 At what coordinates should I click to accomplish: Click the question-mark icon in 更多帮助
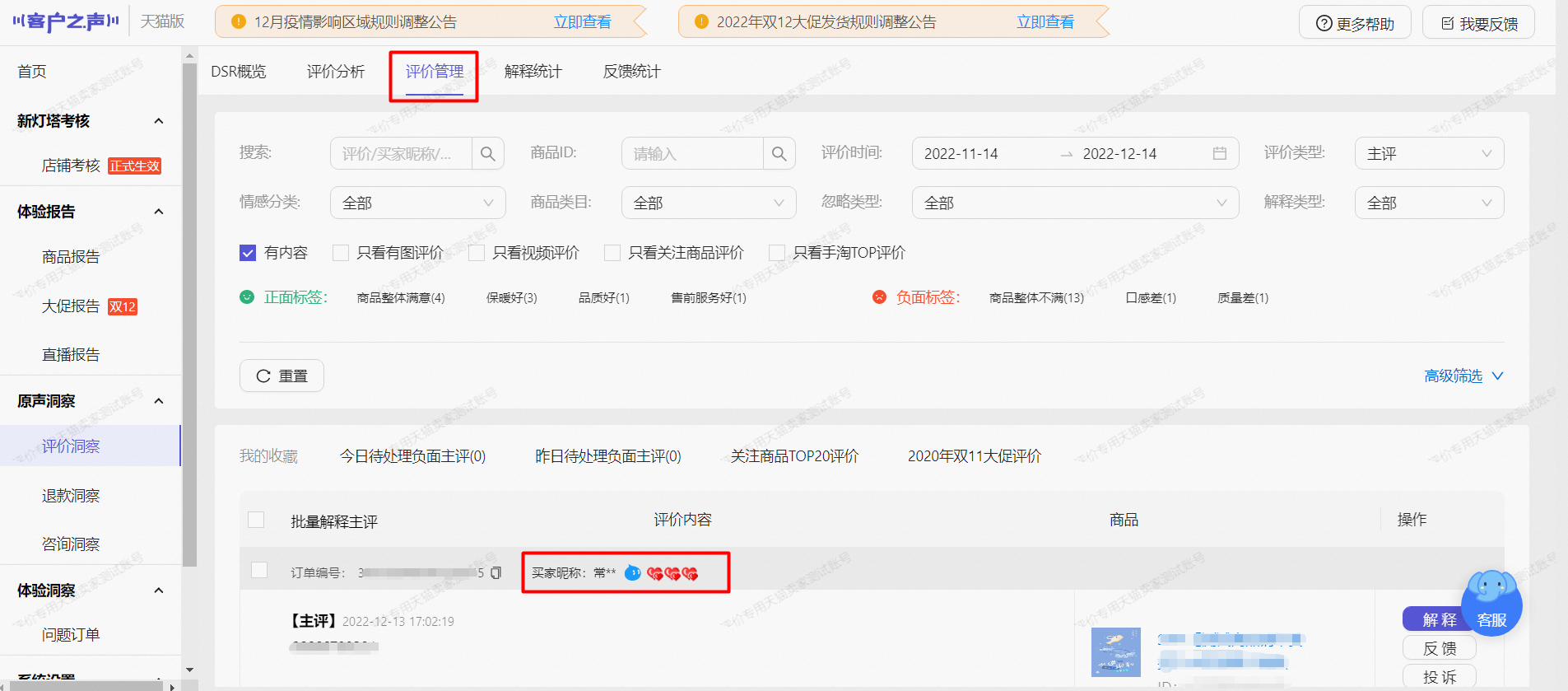[1324, 24]
